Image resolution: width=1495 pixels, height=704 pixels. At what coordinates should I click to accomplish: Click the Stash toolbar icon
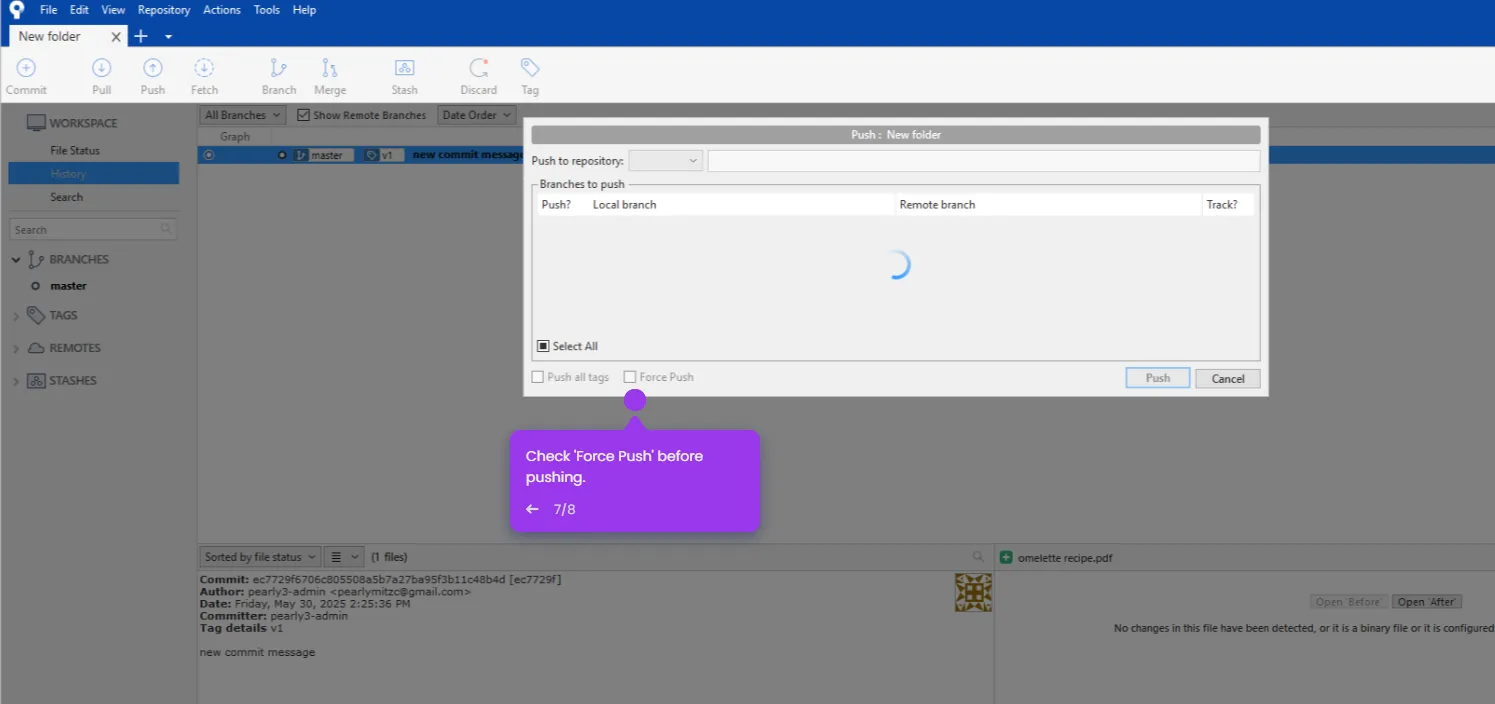pyautogui.click(x=404, y=68)
